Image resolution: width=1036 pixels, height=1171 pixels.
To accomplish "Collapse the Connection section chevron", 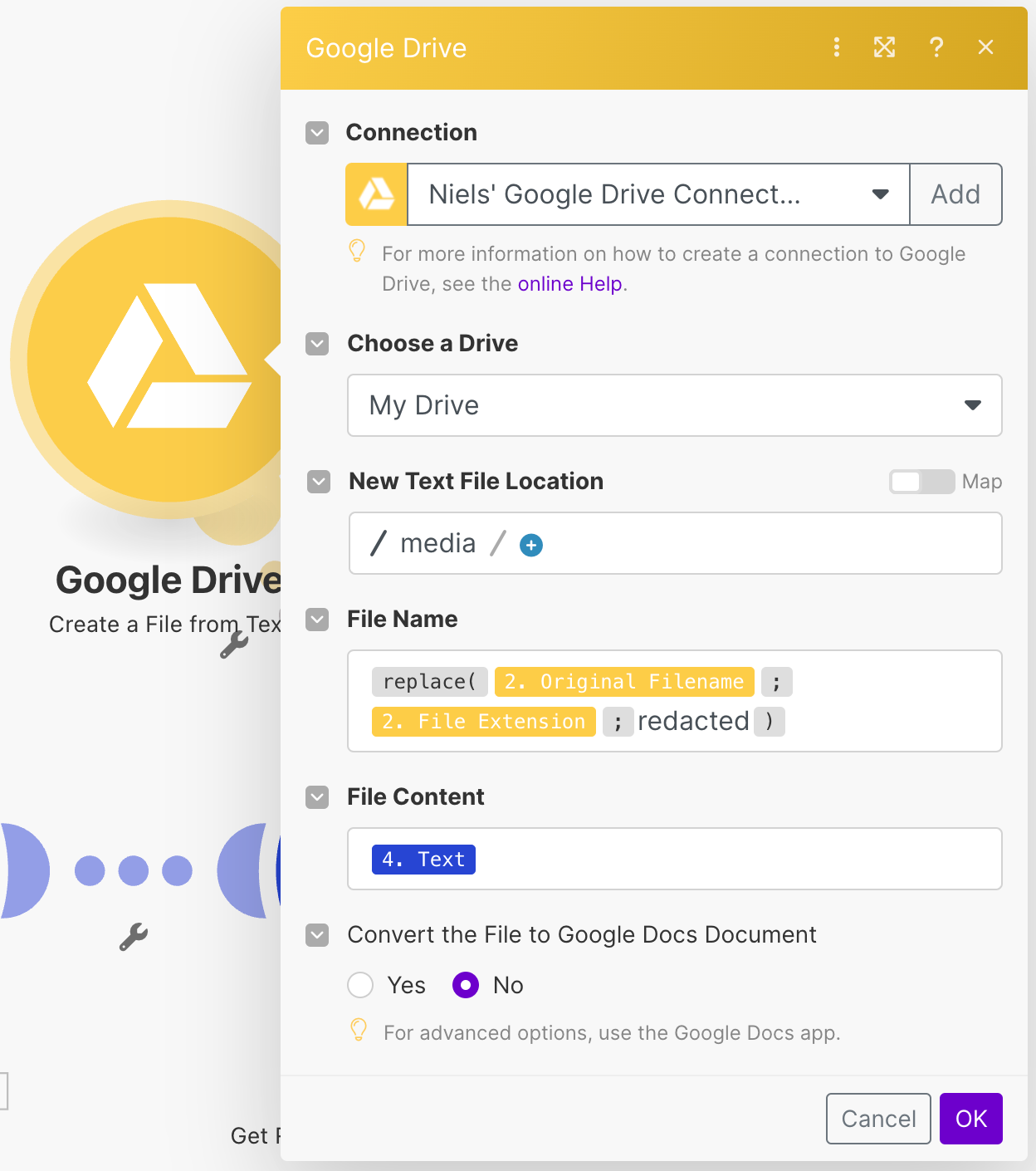I will click(317, 133).
